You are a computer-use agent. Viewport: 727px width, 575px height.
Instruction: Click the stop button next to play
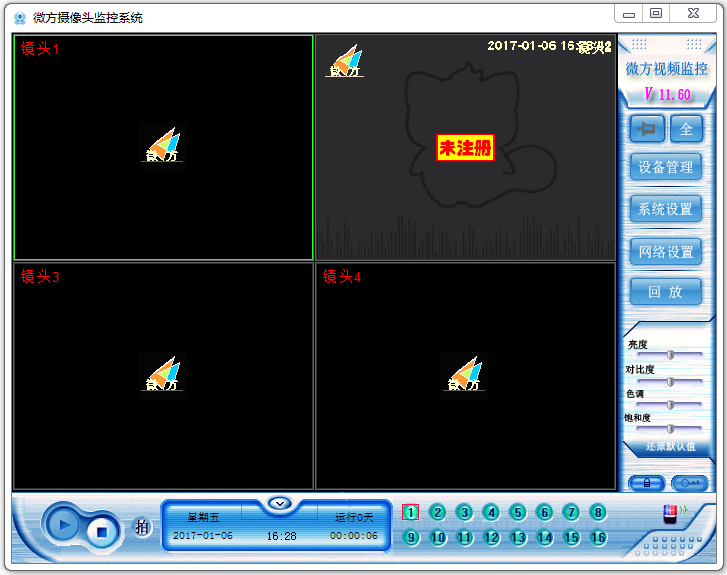102,531
